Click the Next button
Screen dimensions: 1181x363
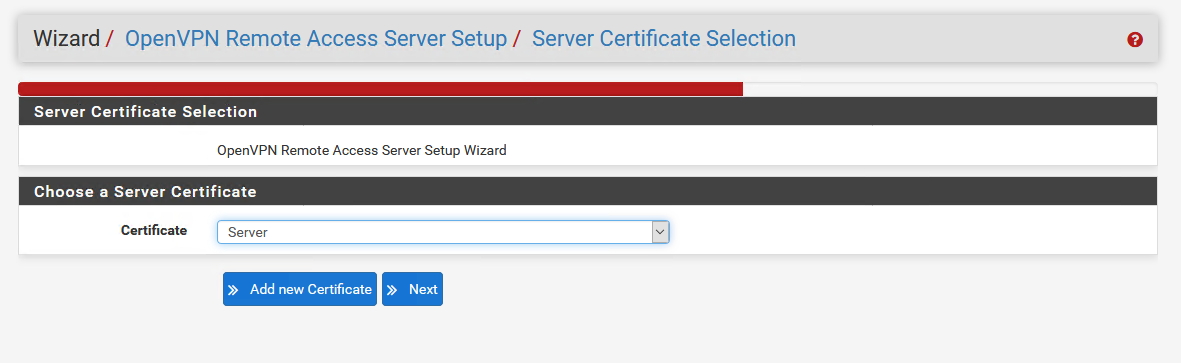(x=412, y=289)
